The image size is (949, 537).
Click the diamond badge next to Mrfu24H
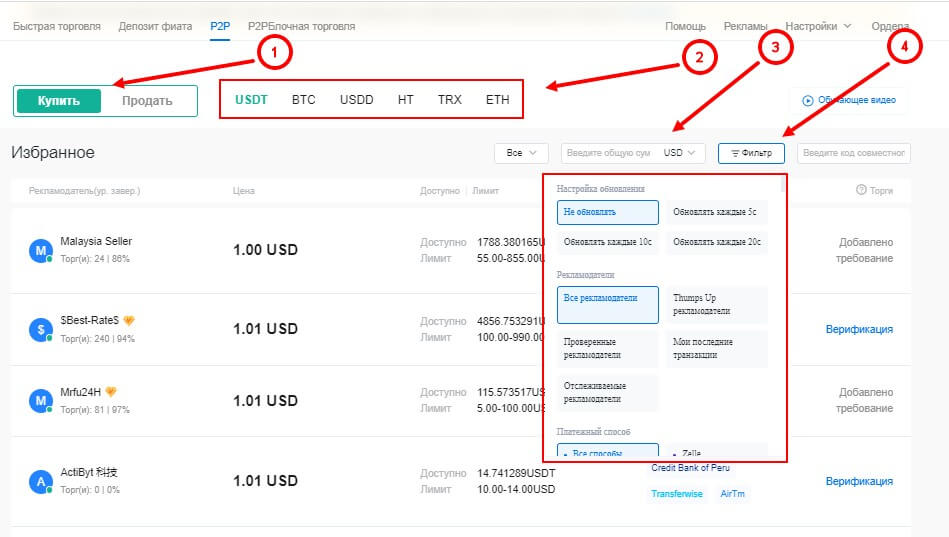pyautogui.click(x=111, y=392)
